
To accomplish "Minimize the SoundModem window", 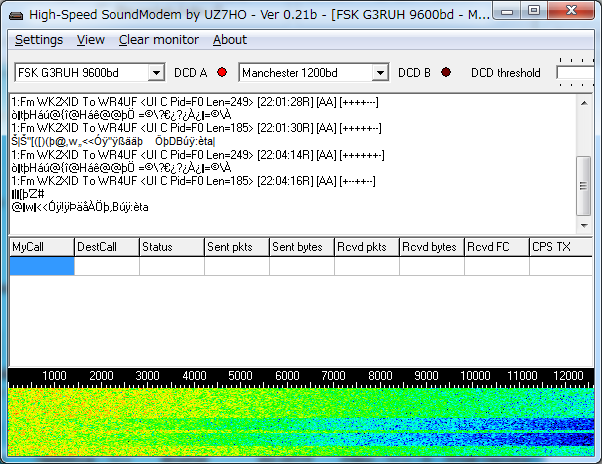I will tap(507, 12).
